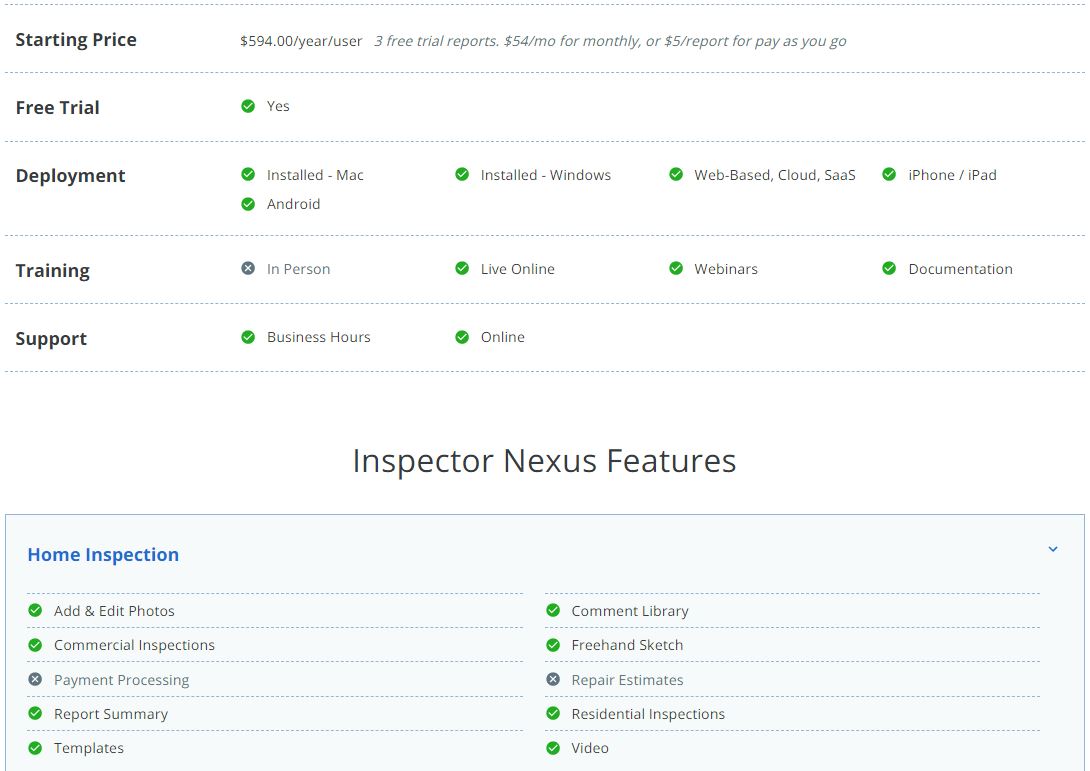Click the Documentation training label

[x=960, y=269]
